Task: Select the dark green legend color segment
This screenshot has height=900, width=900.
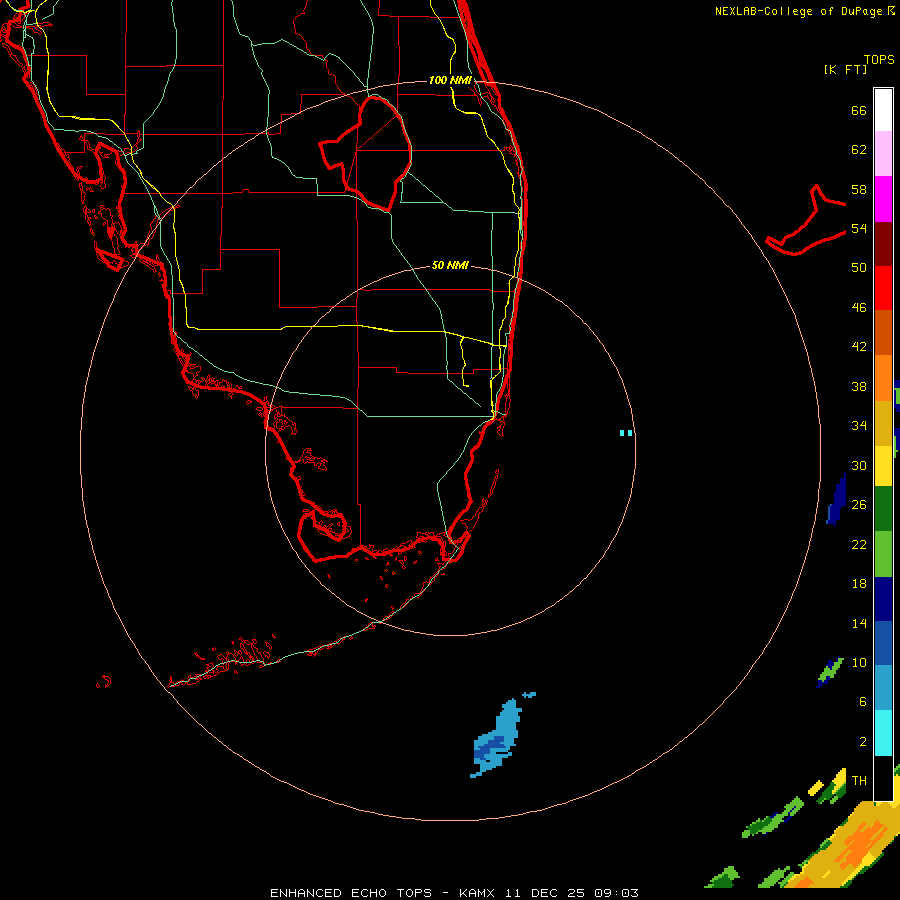Action: point(883,509)
